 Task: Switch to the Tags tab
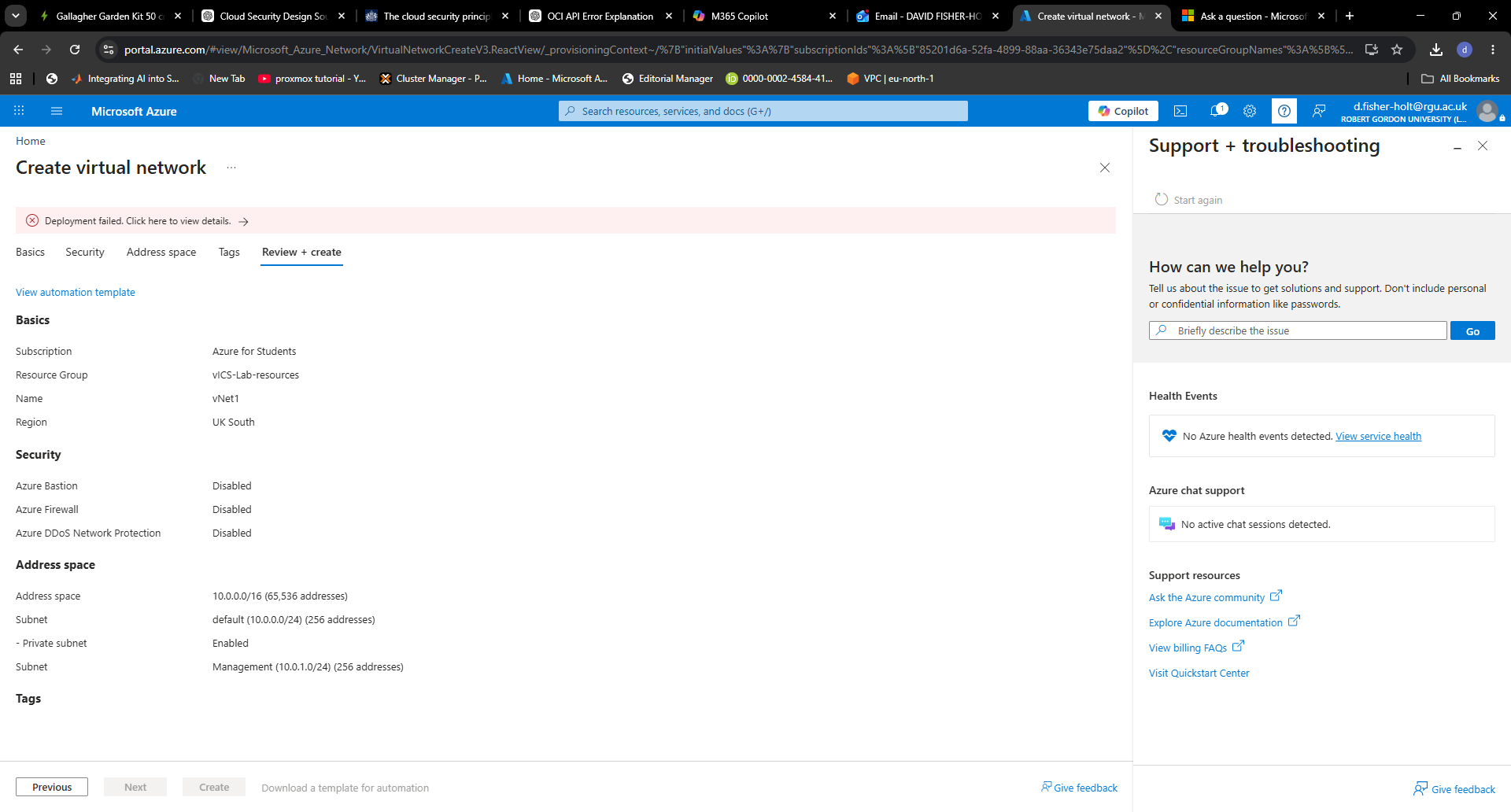(229, 252)
